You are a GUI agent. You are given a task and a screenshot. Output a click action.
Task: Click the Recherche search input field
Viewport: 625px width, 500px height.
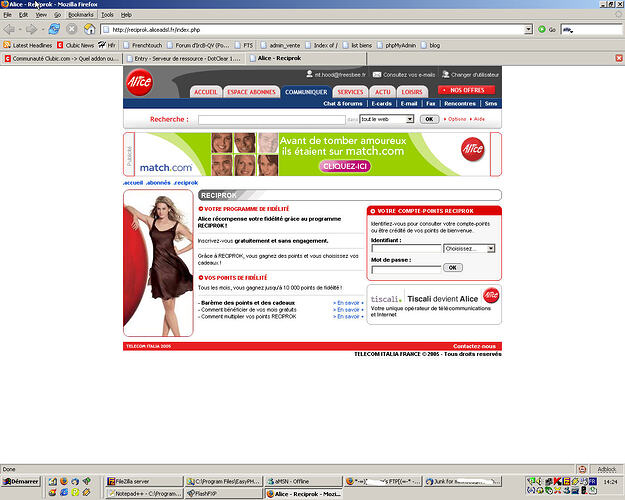[x=264, y=119]
